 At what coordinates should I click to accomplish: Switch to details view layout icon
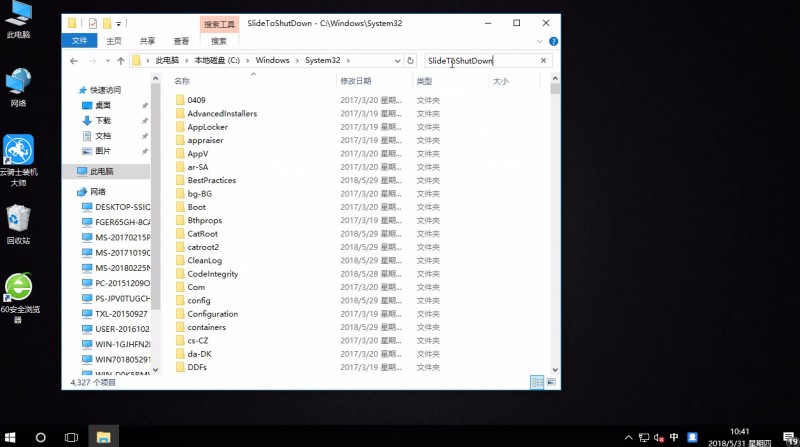click(537, 382)
